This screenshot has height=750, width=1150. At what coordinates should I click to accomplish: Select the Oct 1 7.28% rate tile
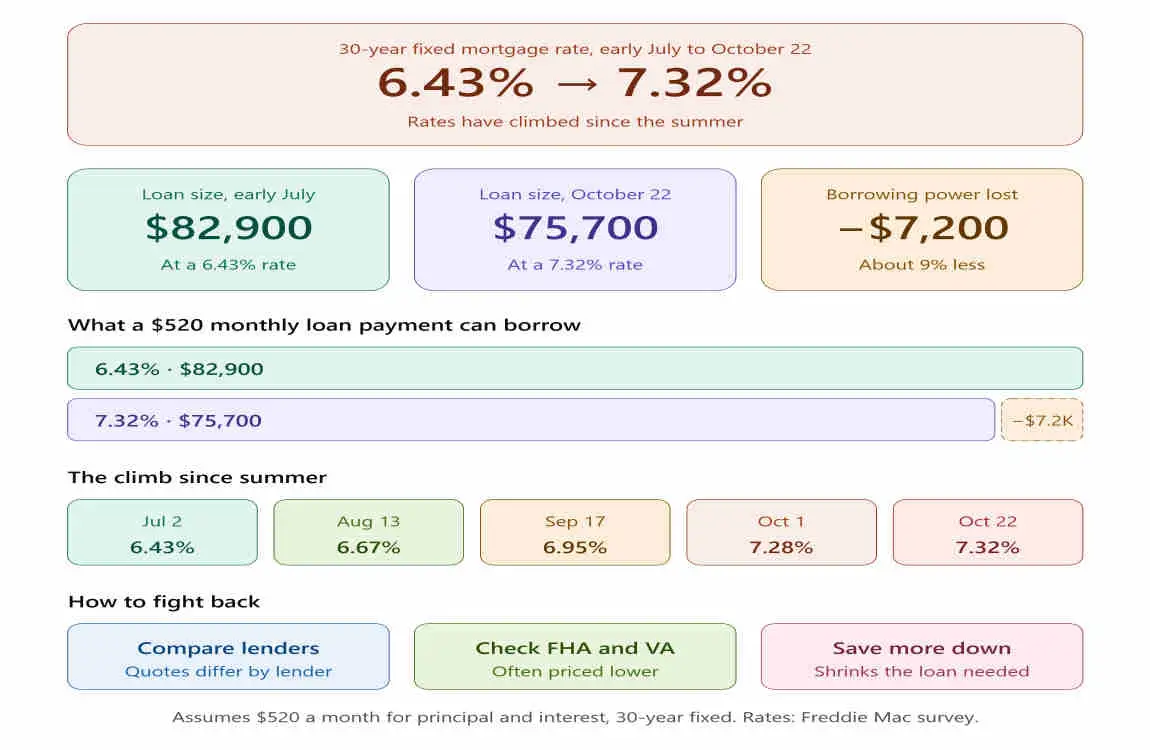coord(781,532)
